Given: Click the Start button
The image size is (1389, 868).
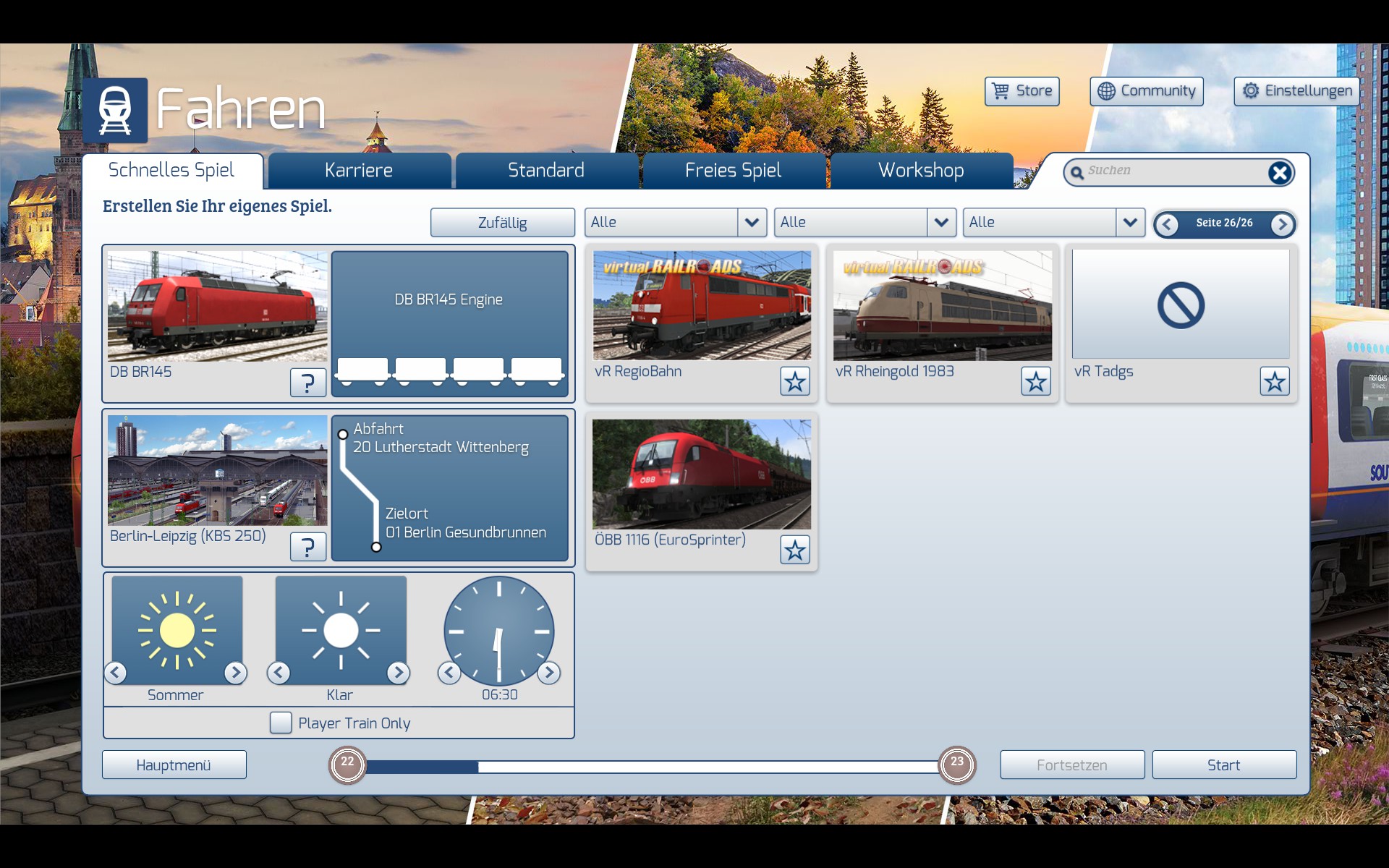Looking at the screenshot, I should tap(1223, 765).
